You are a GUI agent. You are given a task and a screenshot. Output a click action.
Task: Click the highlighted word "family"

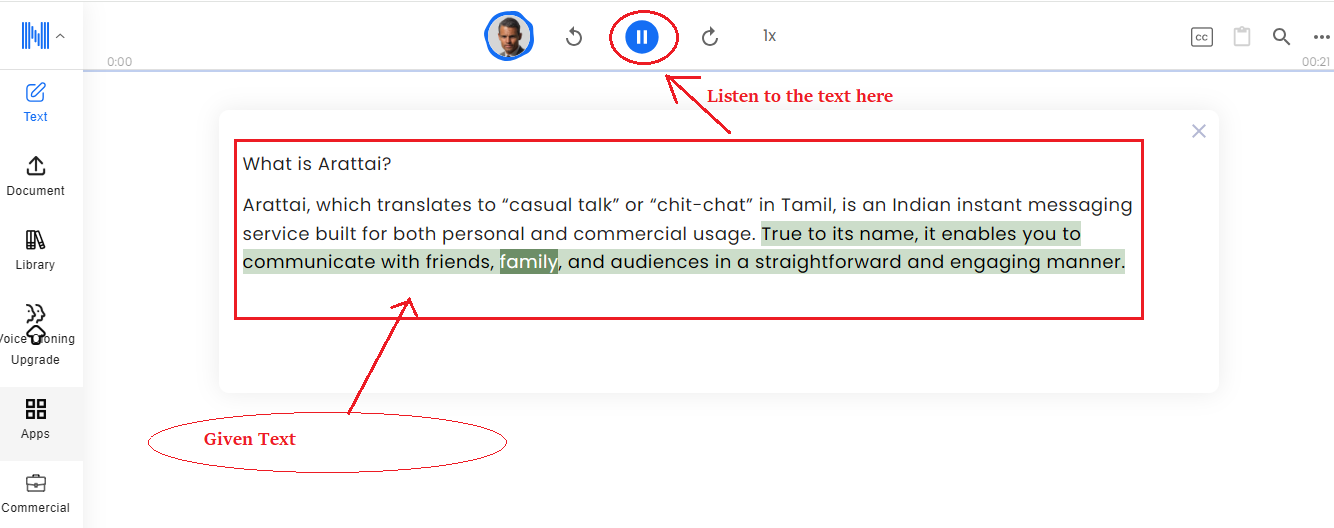click(529, 262)
